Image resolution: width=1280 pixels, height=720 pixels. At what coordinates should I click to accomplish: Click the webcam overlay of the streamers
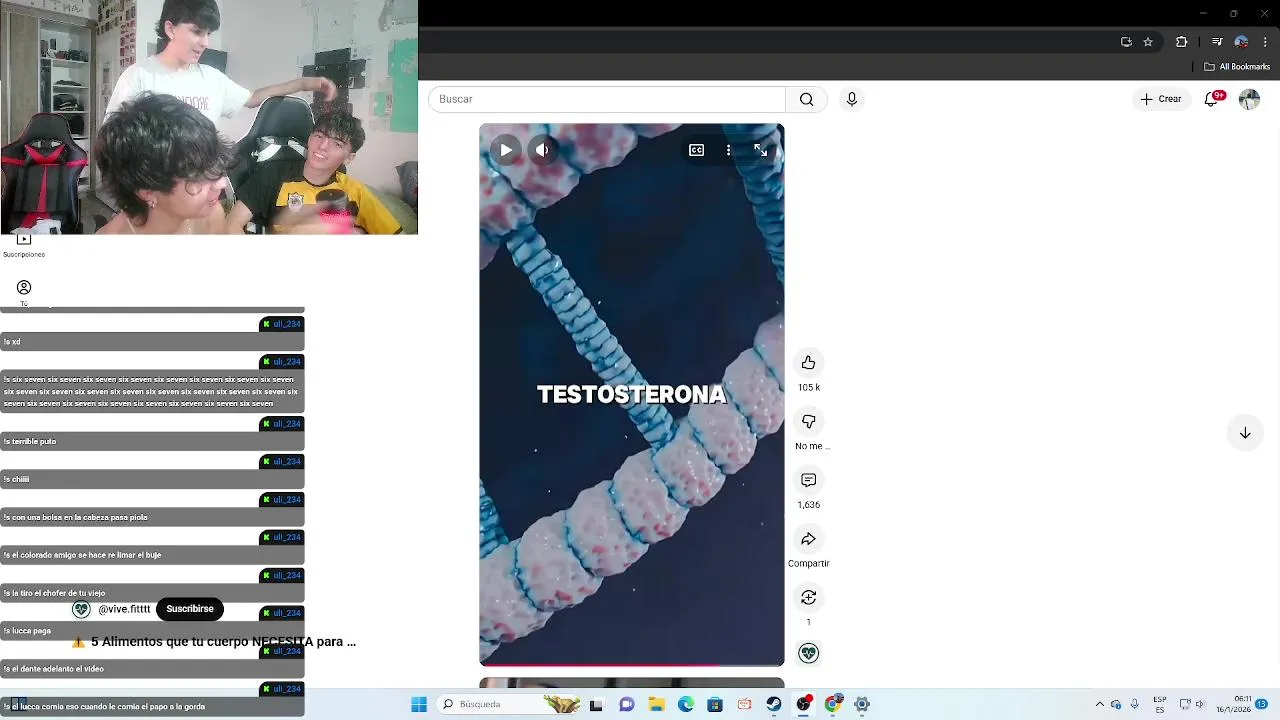[x=209, y=117]
